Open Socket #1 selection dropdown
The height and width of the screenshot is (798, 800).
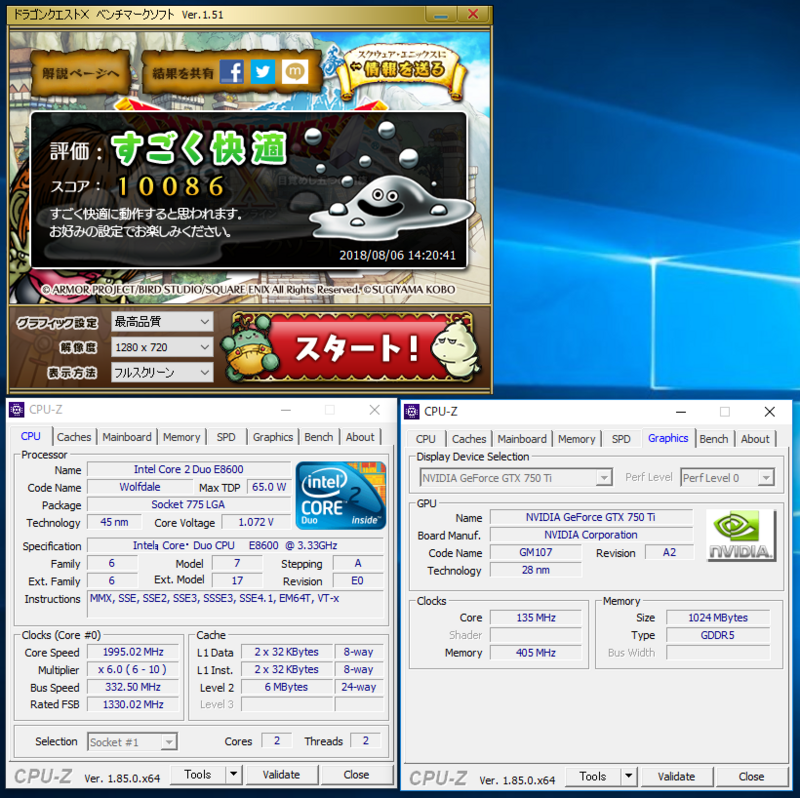point(132,742)
